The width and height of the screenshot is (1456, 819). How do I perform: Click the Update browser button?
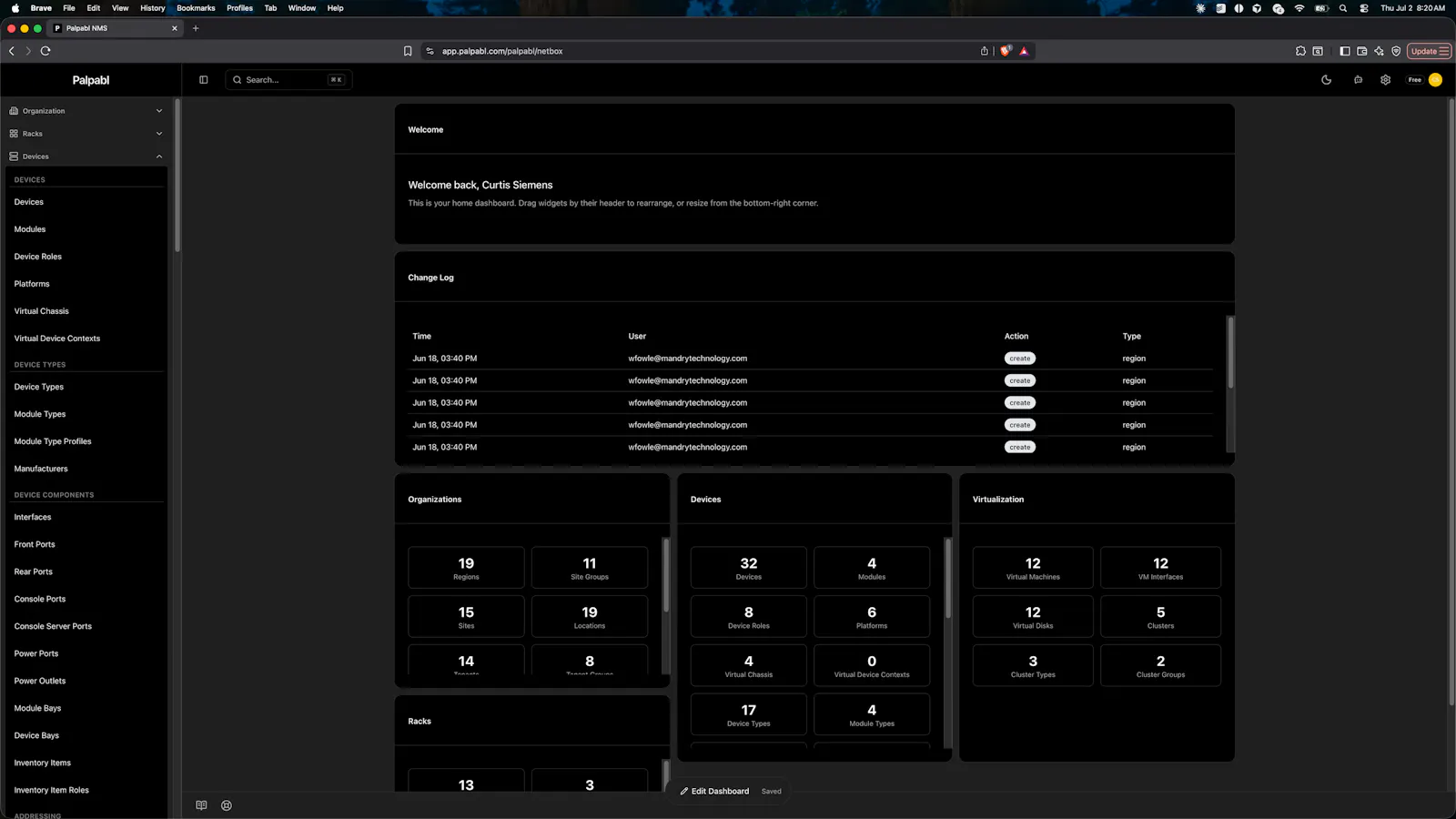point(1429,51)
